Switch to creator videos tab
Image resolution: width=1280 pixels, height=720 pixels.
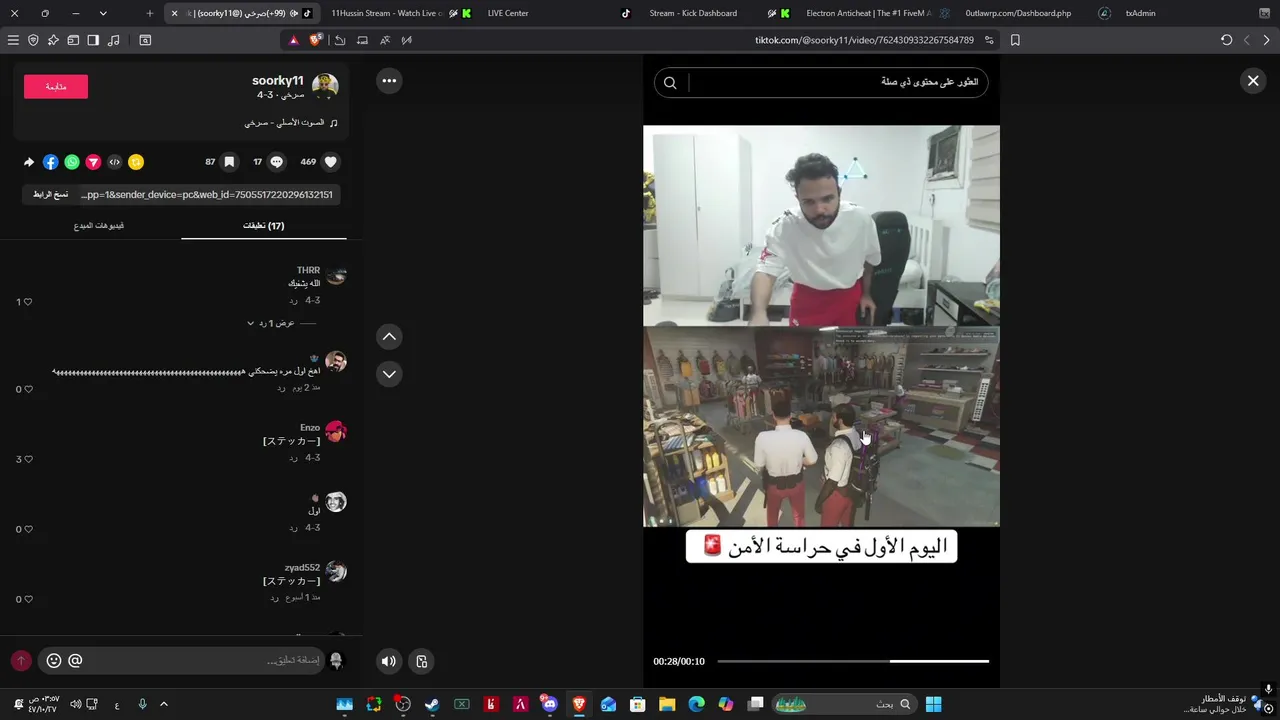(99, 226)
